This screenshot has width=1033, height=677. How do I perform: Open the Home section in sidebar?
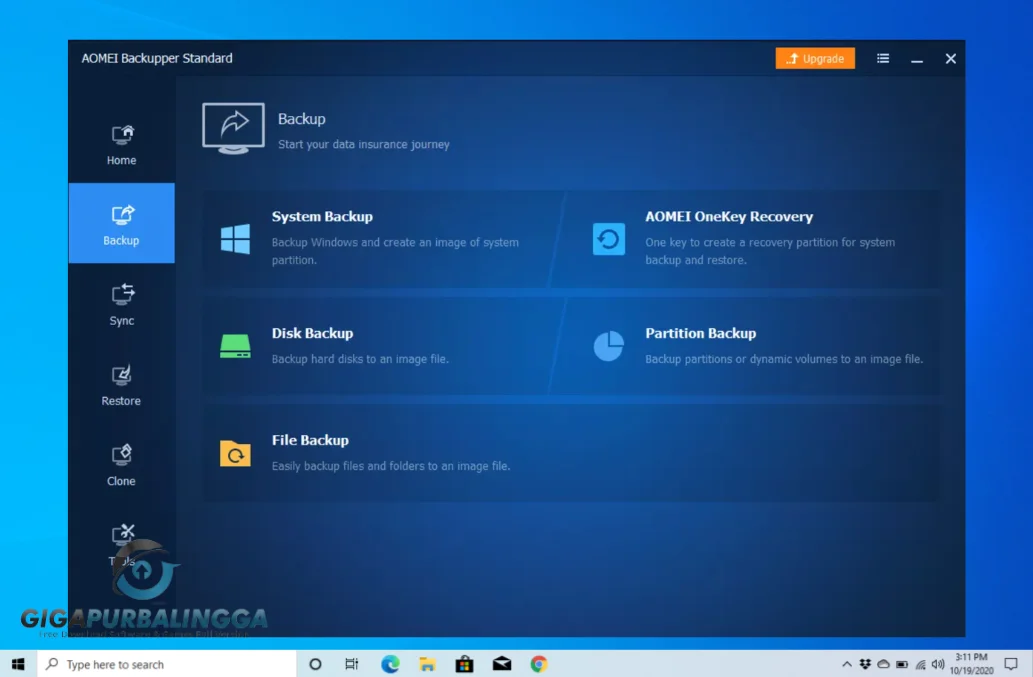coord(121,145)
